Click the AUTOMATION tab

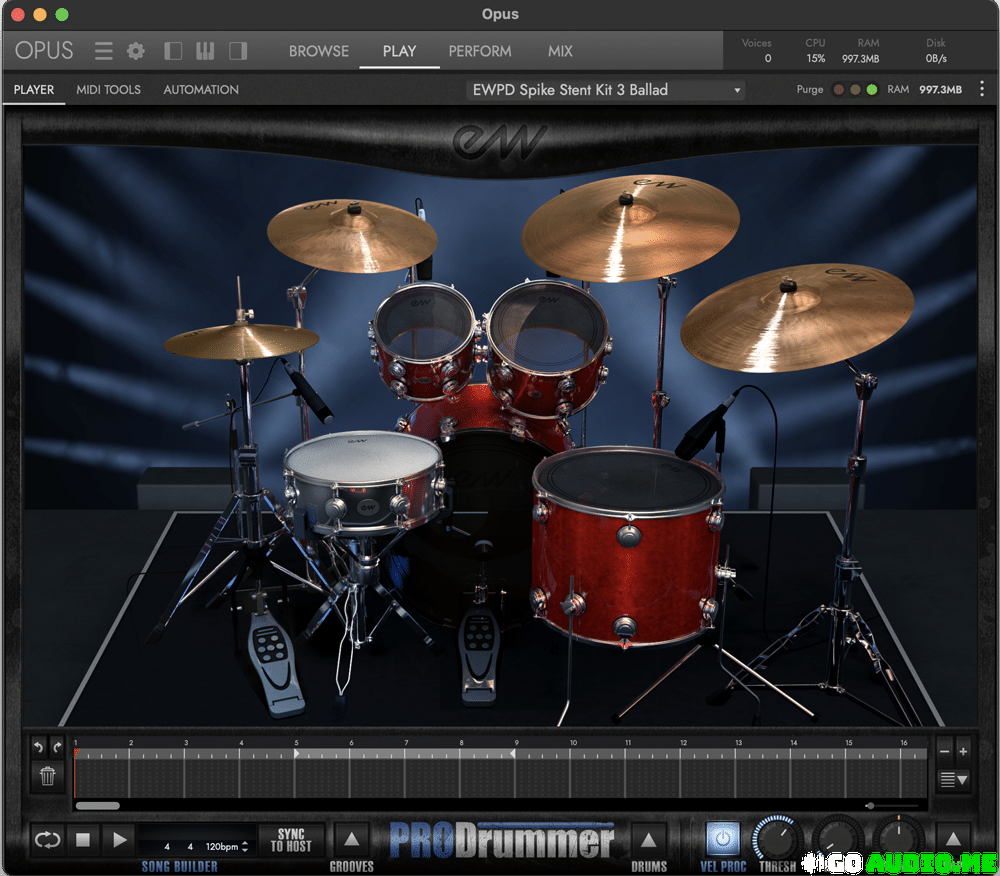pos(201,90)
